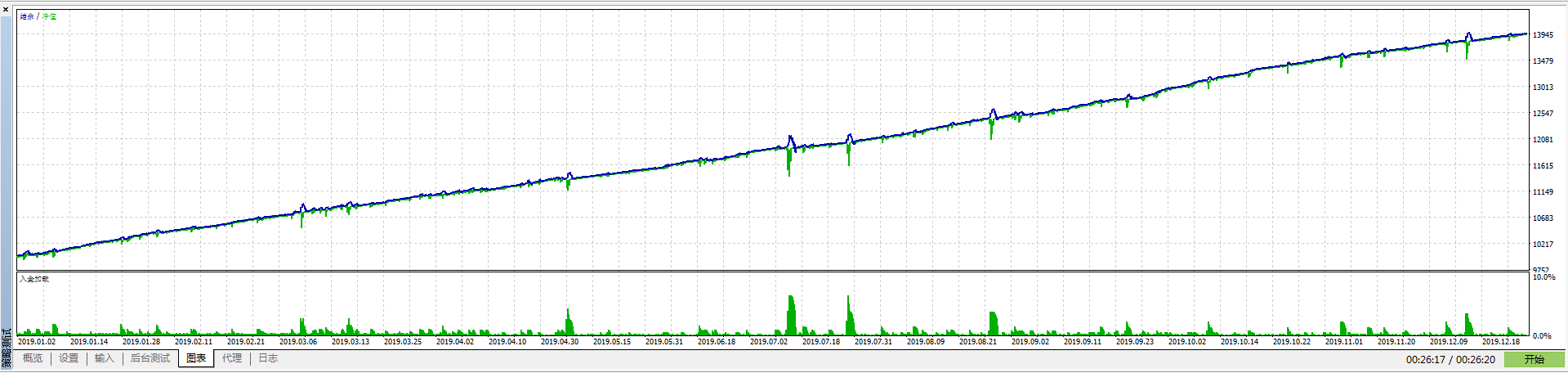1568x373 pixels.
Task: Click the 2019.07.02 date marker
Action: point(769,342)
